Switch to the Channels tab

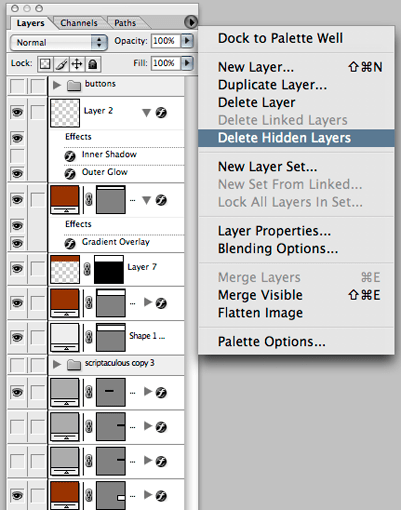pos(79,23)
